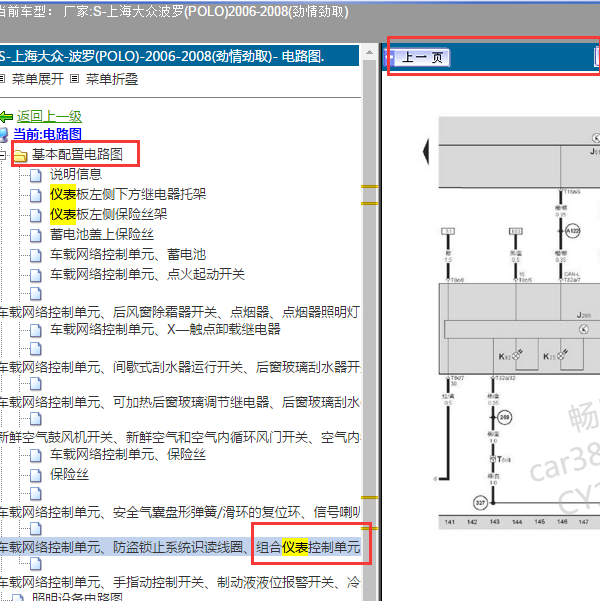Click page icon above 可加热后窗玻璃调节继电器 entry

[x=36, y=384]
